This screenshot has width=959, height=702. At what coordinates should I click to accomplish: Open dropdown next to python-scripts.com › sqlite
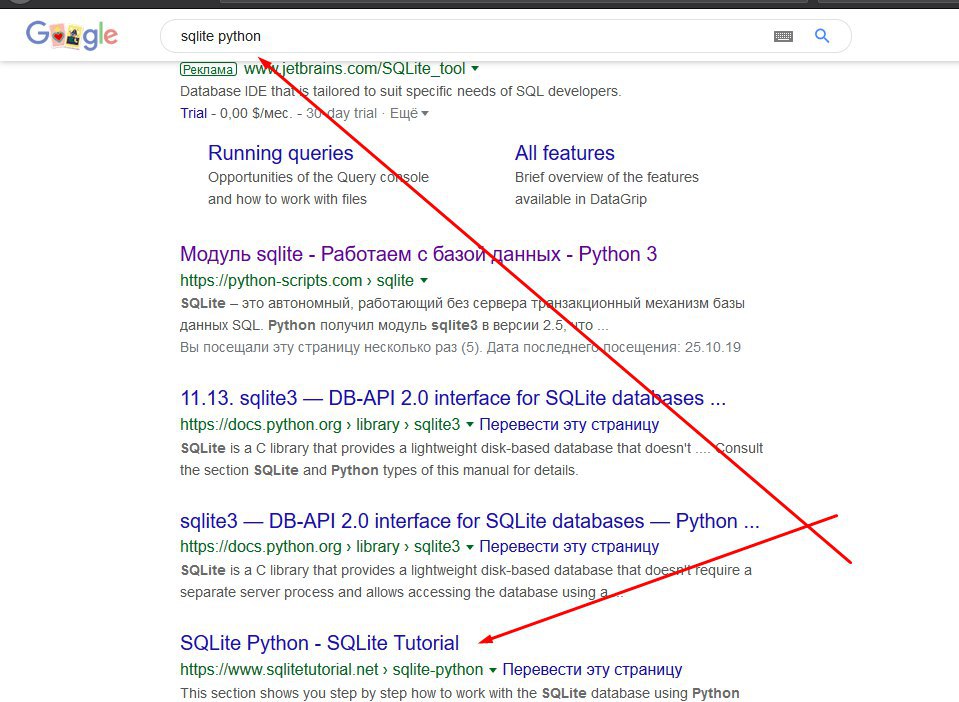424,280
